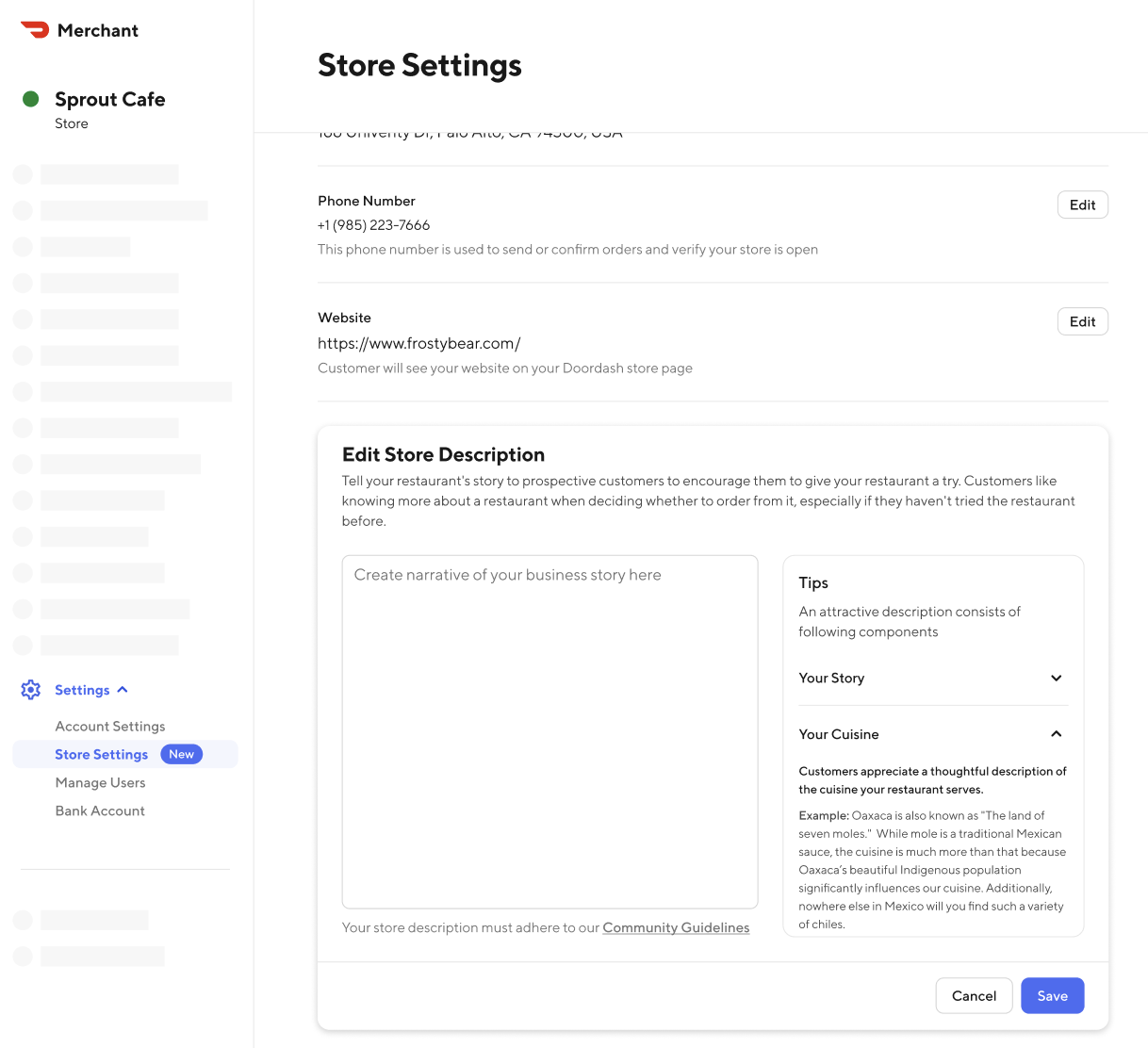Click the New badge next to Store Settings
1148x1048 pixels.
(x=181, y=754)
